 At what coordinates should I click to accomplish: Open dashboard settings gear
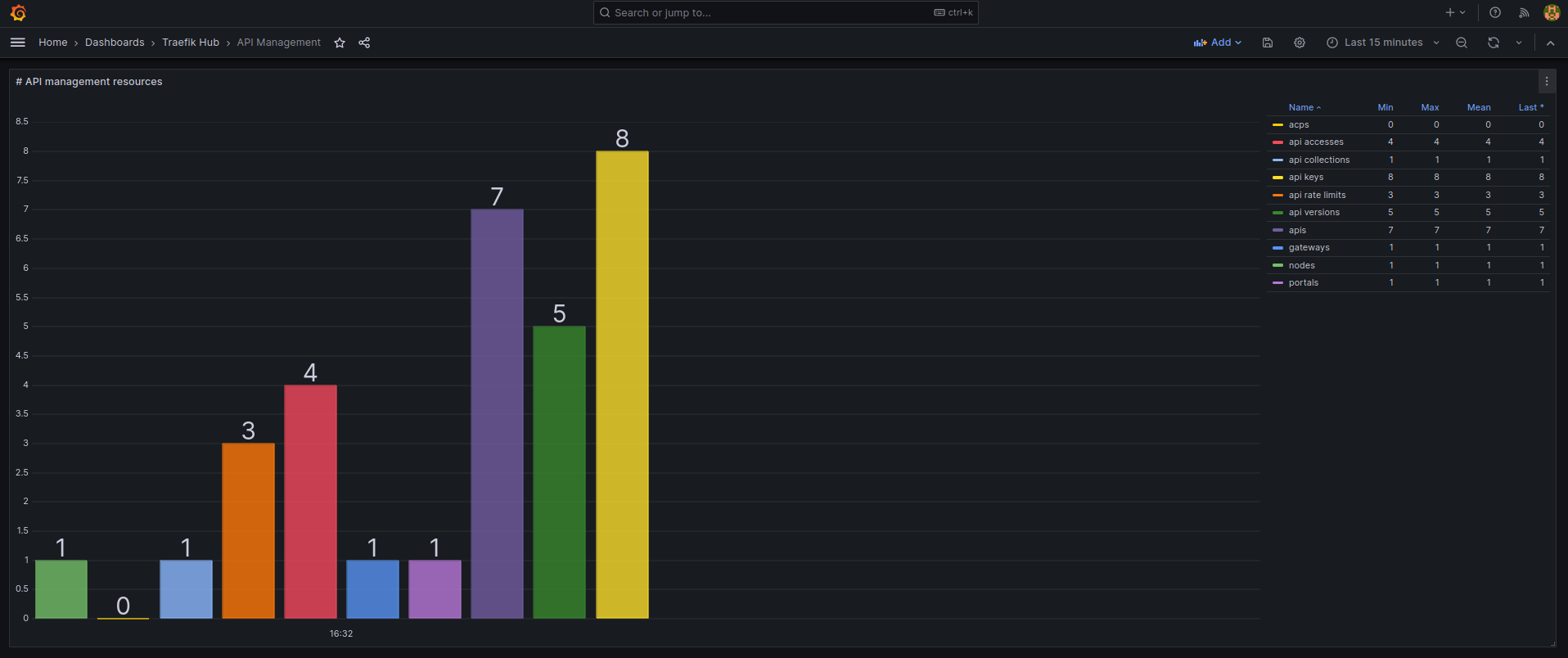[1300, 43]
